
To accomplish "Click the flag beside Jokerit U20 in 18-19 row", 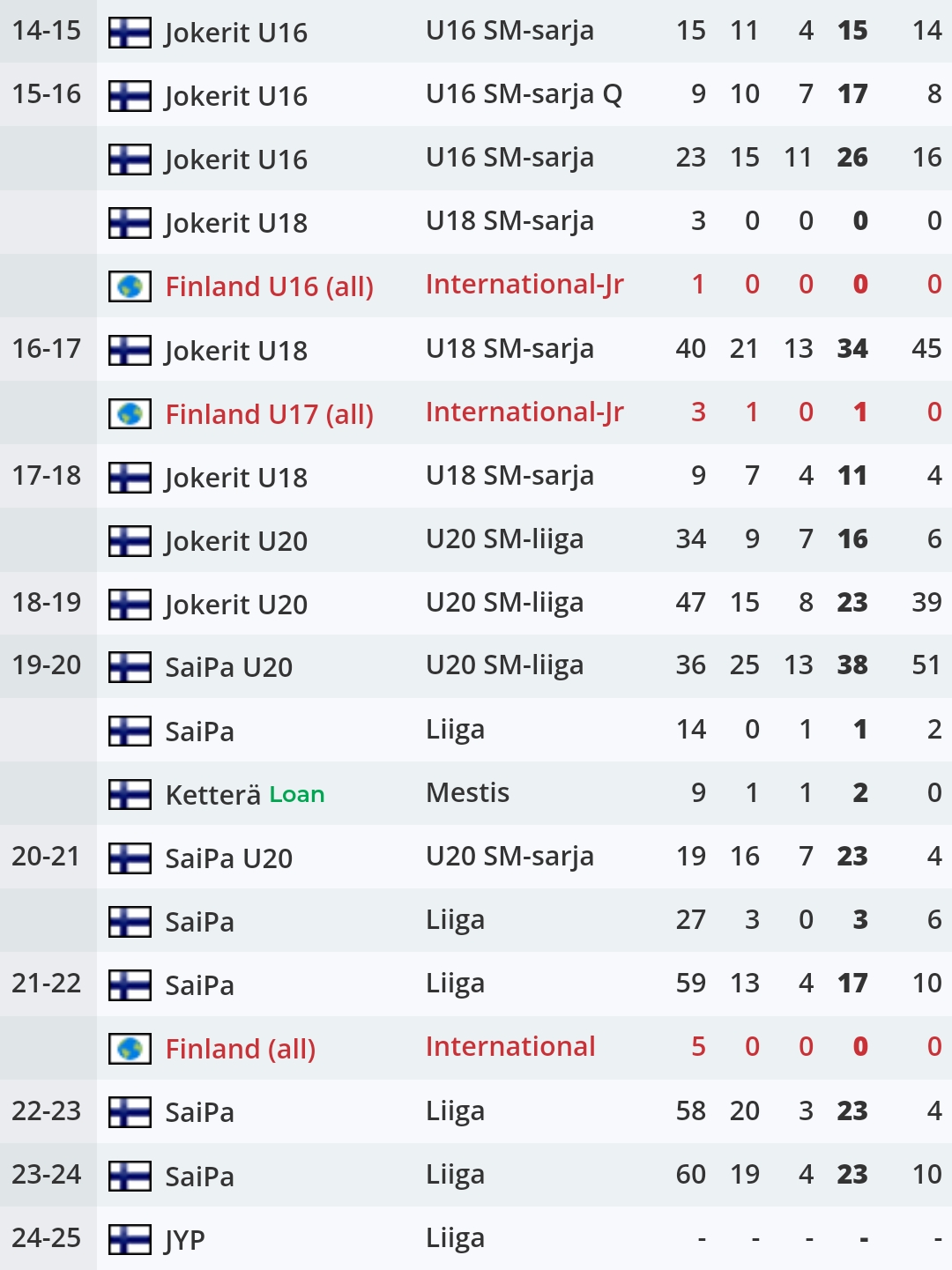I will [130, 605].
